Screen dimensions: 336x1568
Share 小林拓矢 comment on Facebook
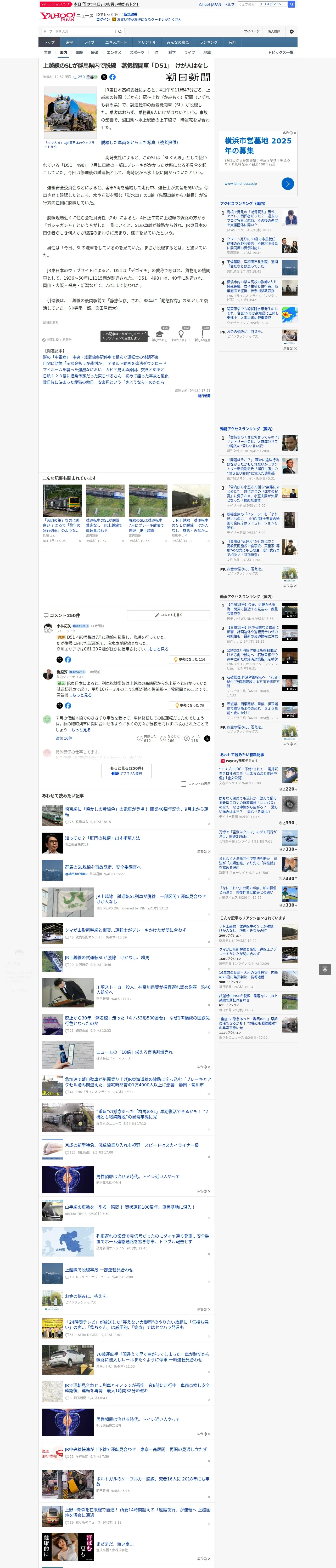point(68,659)
